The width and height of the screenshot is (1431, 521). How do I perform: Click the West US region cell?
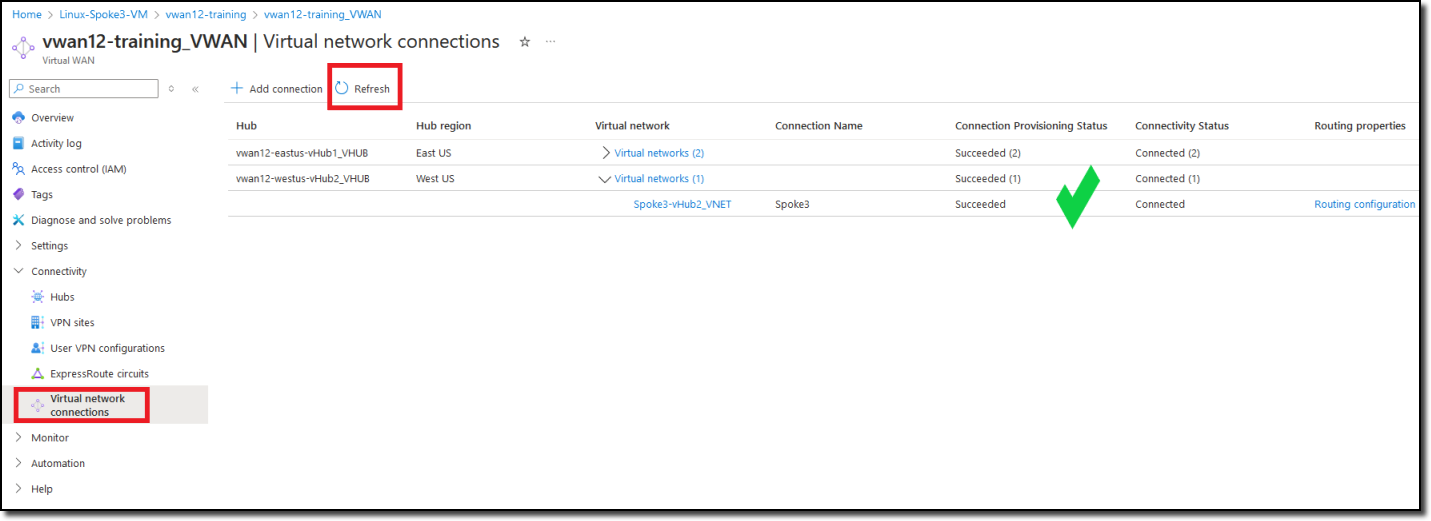tap(435, 179)
